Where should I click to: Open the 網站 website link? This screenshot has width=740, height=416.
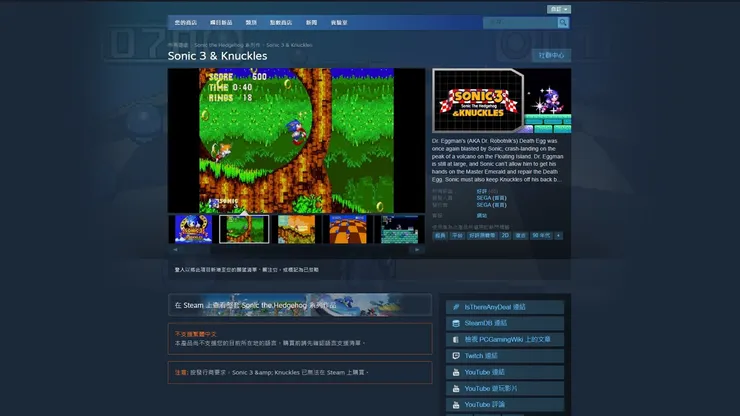coord(482,215)
